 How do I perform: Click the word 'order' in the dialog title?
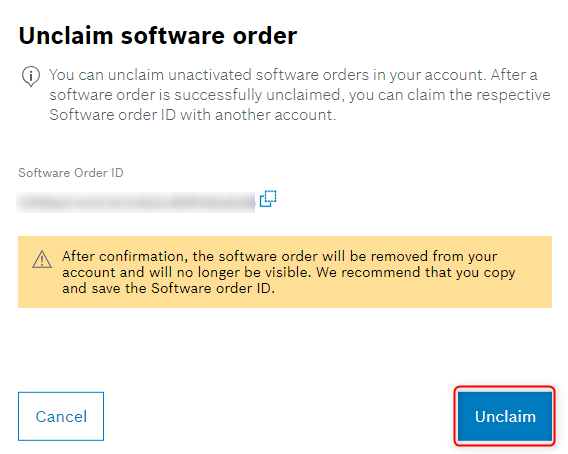[x=265, y=36]
